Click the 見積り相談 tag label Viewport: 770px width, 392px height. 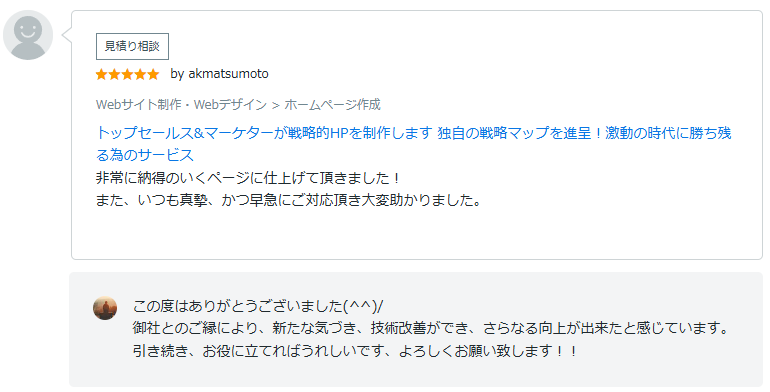[132, 46]
